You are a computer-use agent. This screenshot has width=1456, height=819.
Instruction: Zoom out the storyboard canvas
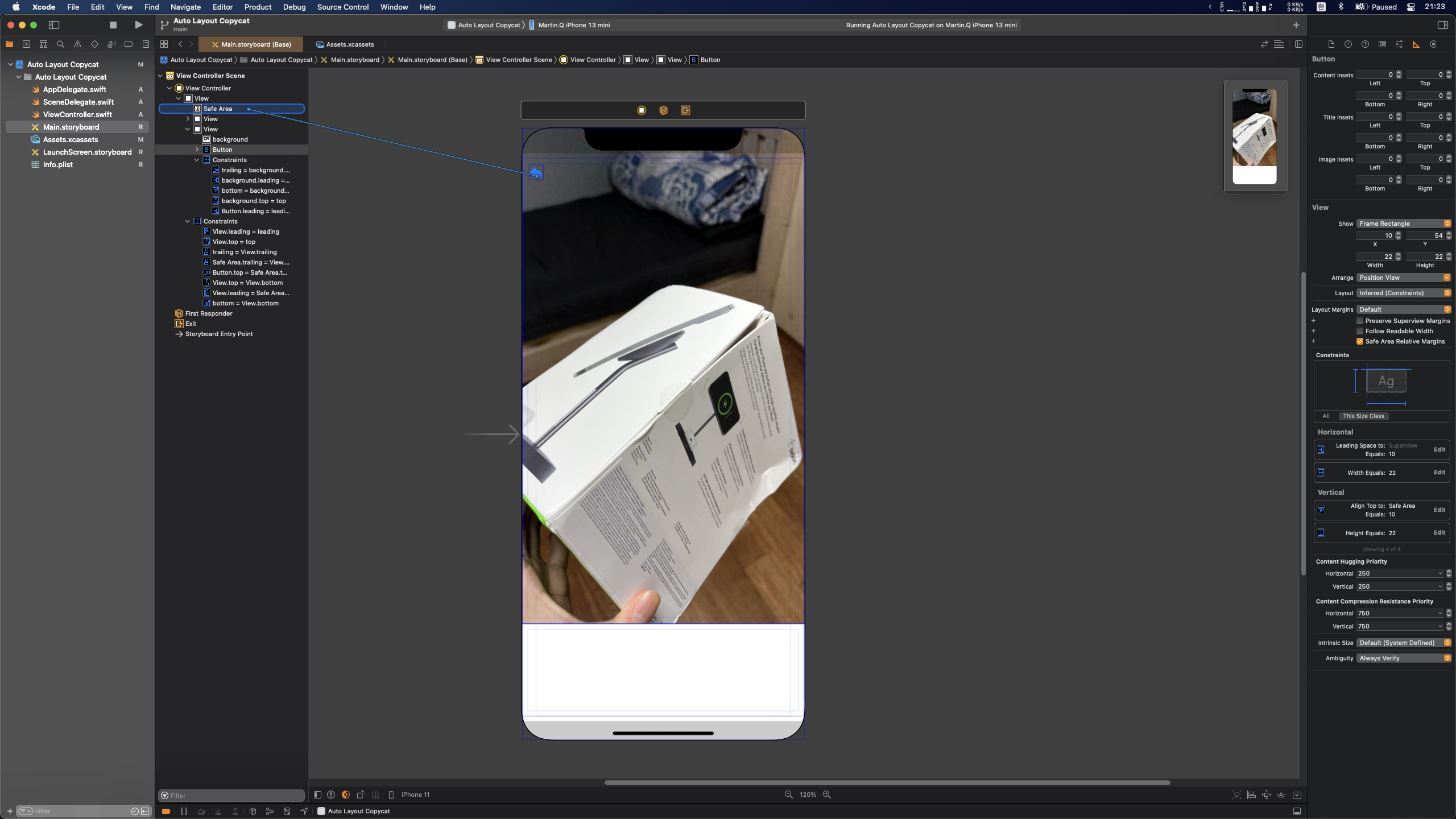788,795
